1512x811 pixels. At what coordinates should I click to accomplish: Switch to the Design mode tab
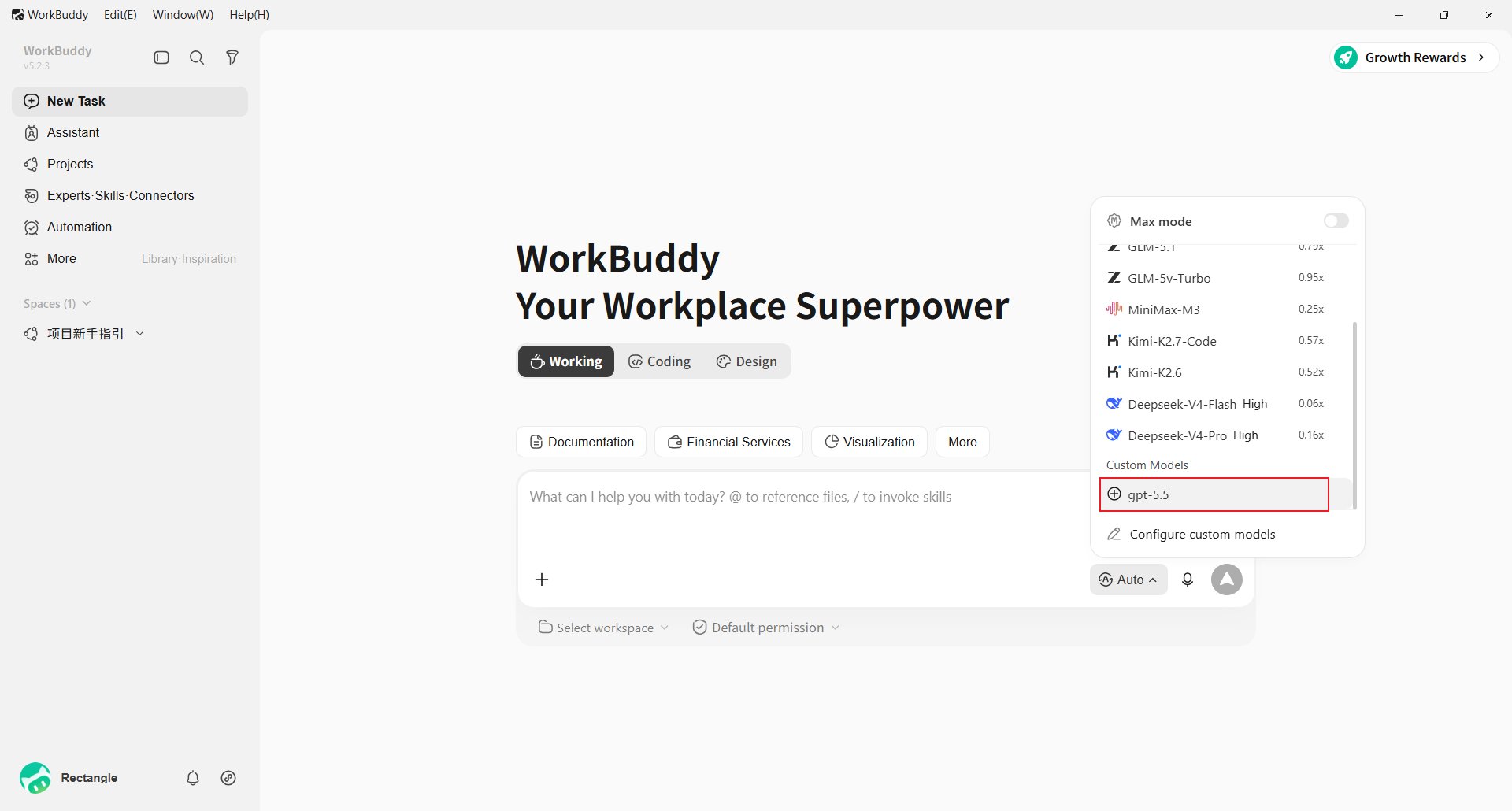[747, 361]
